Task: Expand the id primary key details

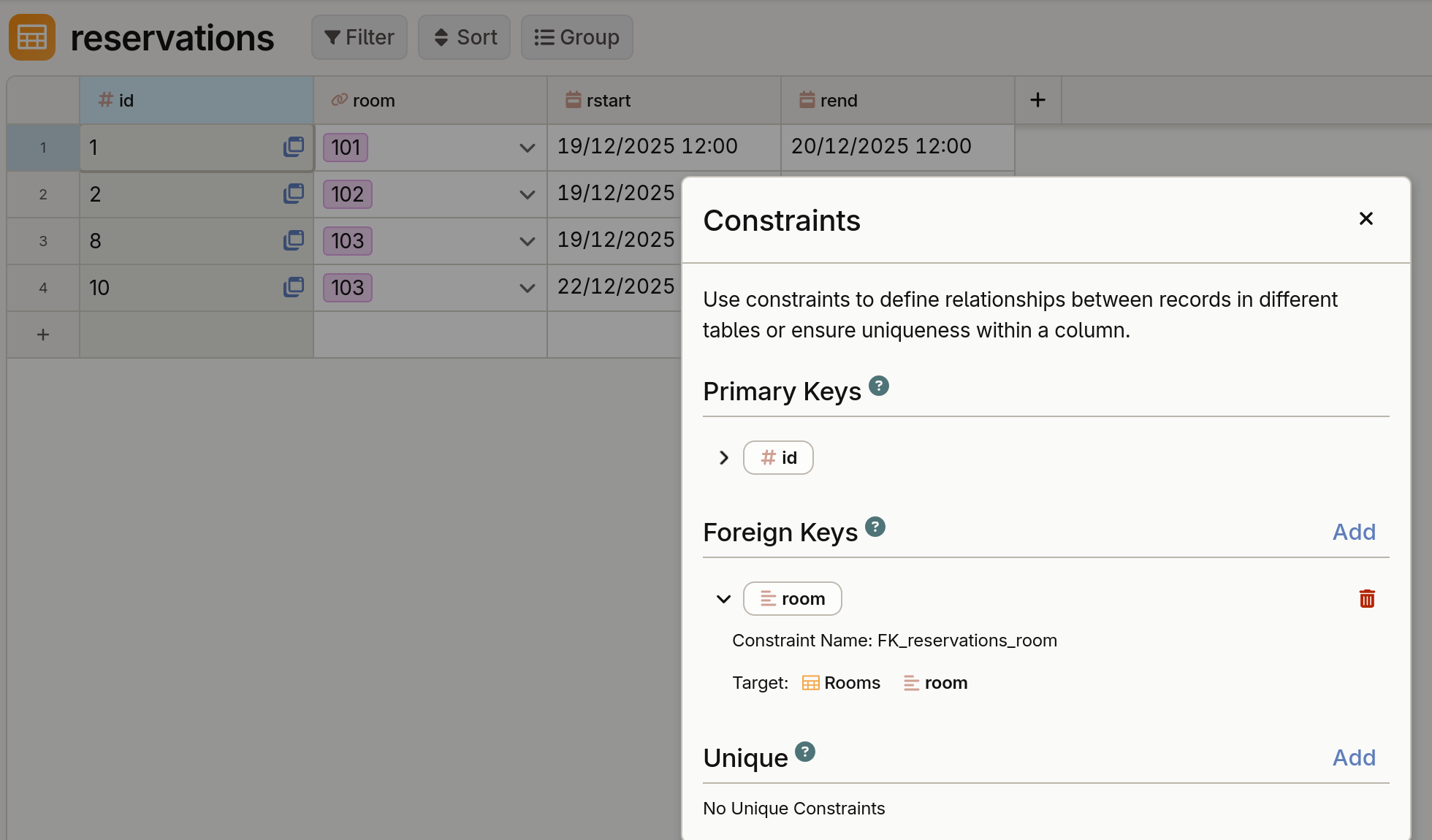Action: (723, 458)
